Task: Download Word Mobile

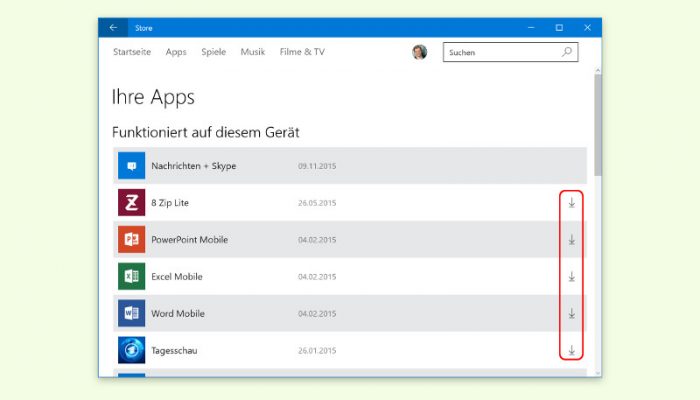Action: pos(571,314)
